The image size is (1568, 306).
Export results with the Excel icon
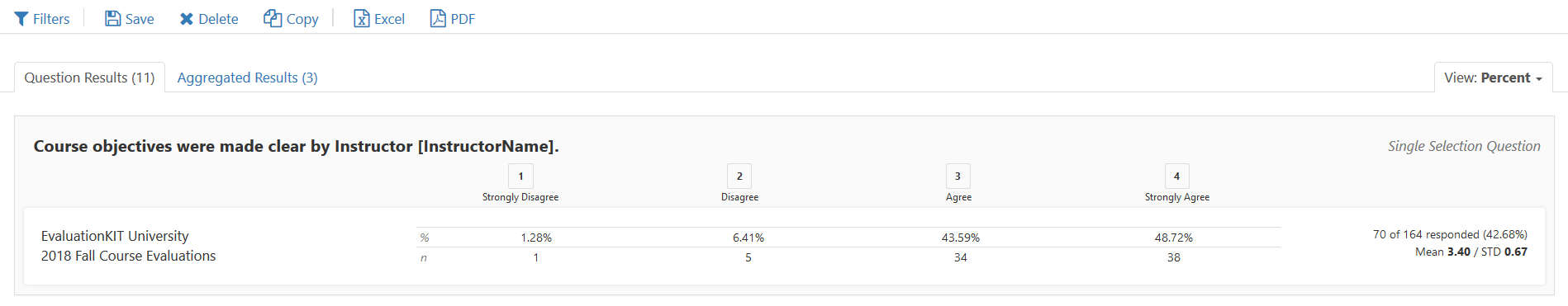pyautogui.click(x=361, y=18)
